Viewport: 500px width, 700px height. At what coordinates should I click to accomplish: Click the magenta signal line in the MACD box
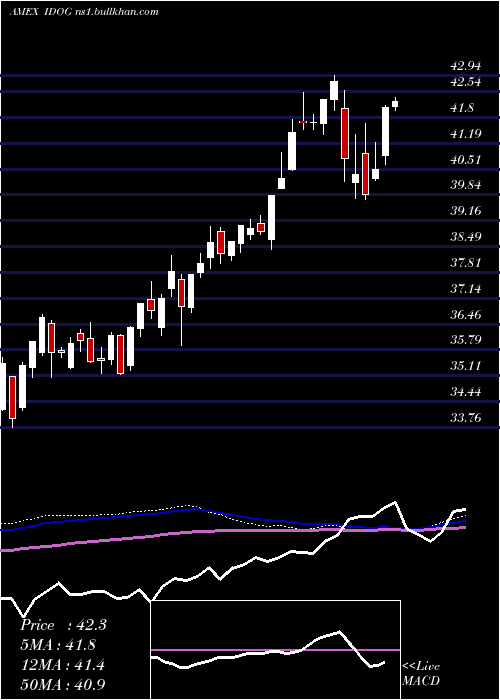[275, 650]
